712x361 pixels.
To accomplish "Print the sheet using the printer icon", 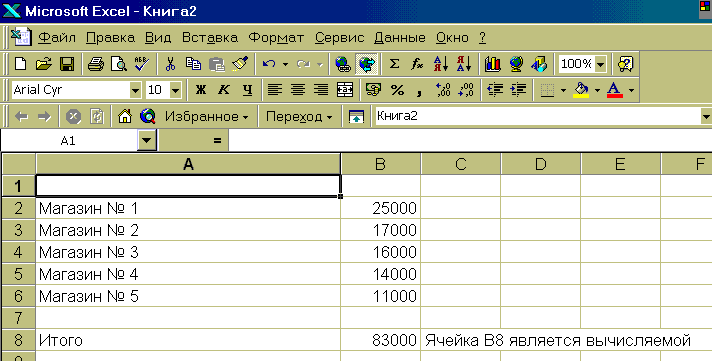I will 95,64.
